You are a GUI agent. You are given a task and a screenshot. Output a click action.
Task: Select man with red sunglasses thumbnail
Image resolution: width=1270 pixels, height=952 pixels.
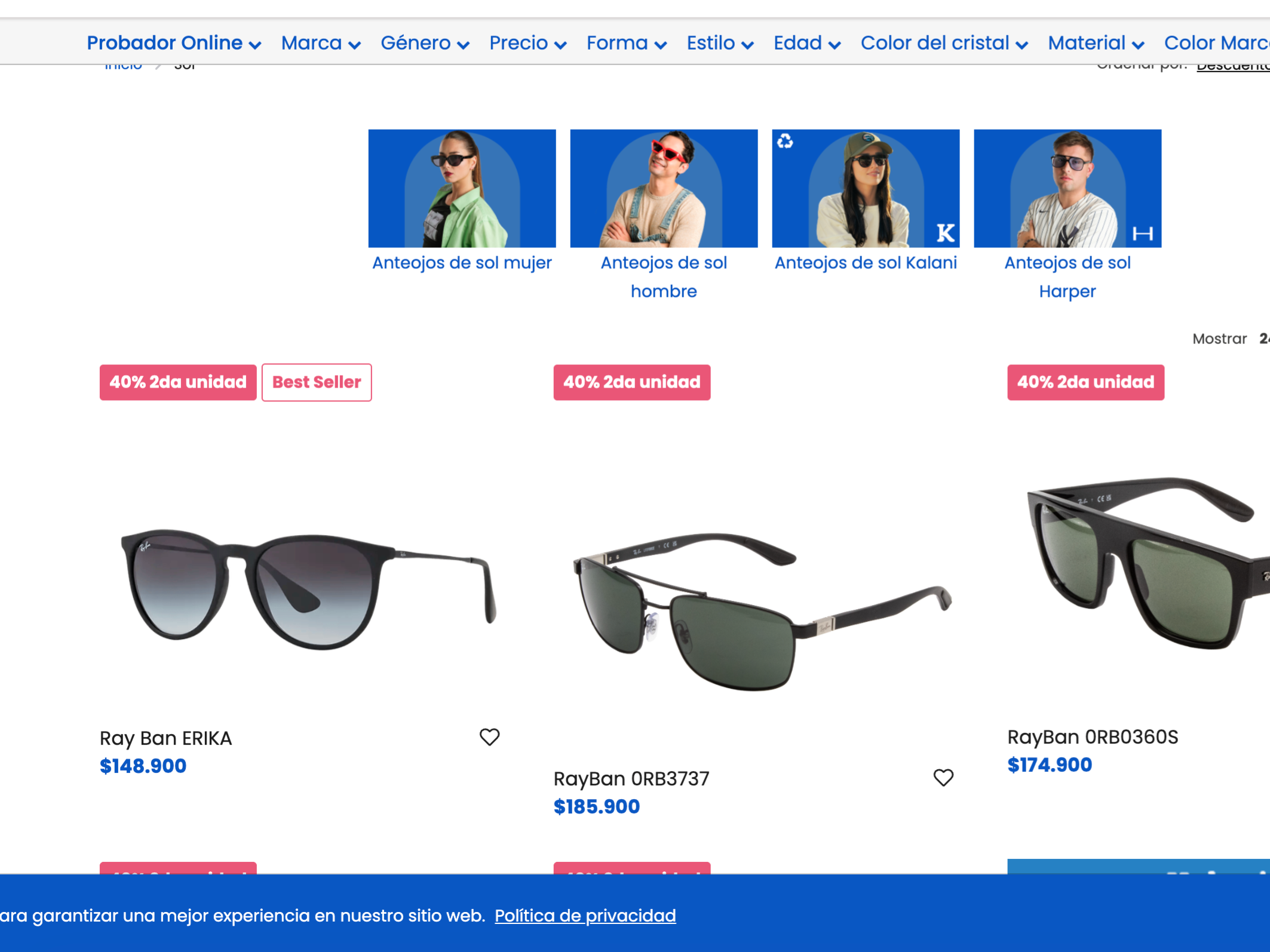click(664, 188)
